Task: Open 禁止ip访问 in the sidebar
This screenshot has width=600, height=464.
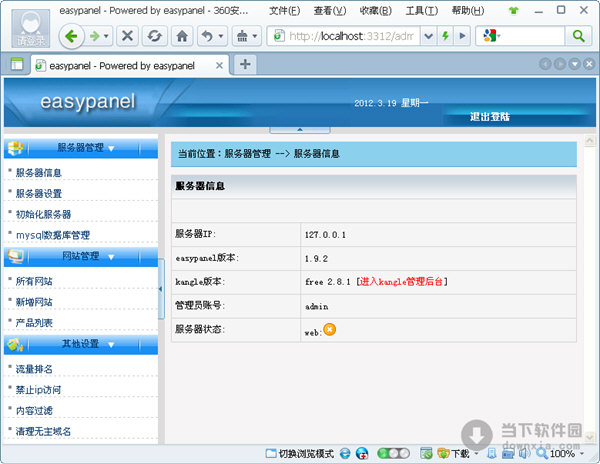Action: 38,390
